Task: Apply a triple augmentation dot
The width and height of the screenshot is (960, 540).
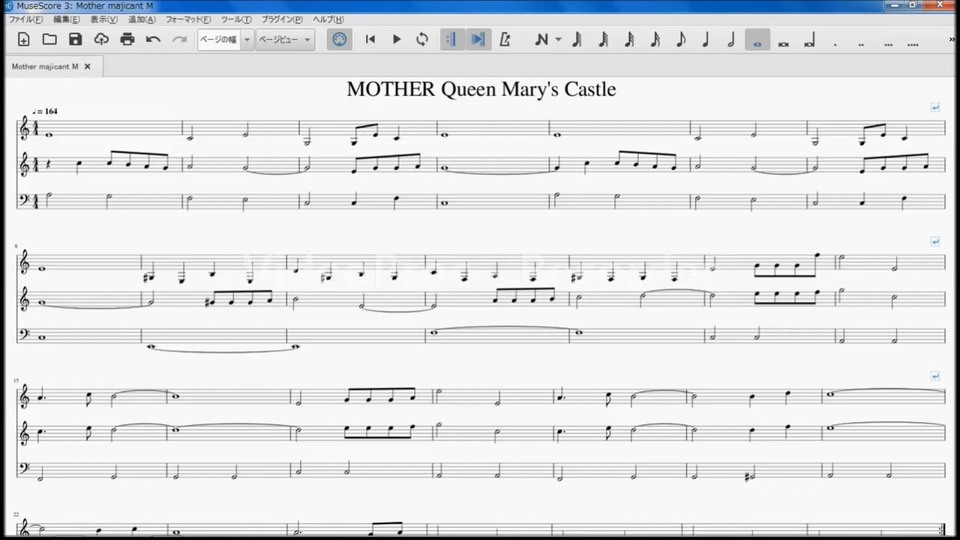Action: point(888,43)
